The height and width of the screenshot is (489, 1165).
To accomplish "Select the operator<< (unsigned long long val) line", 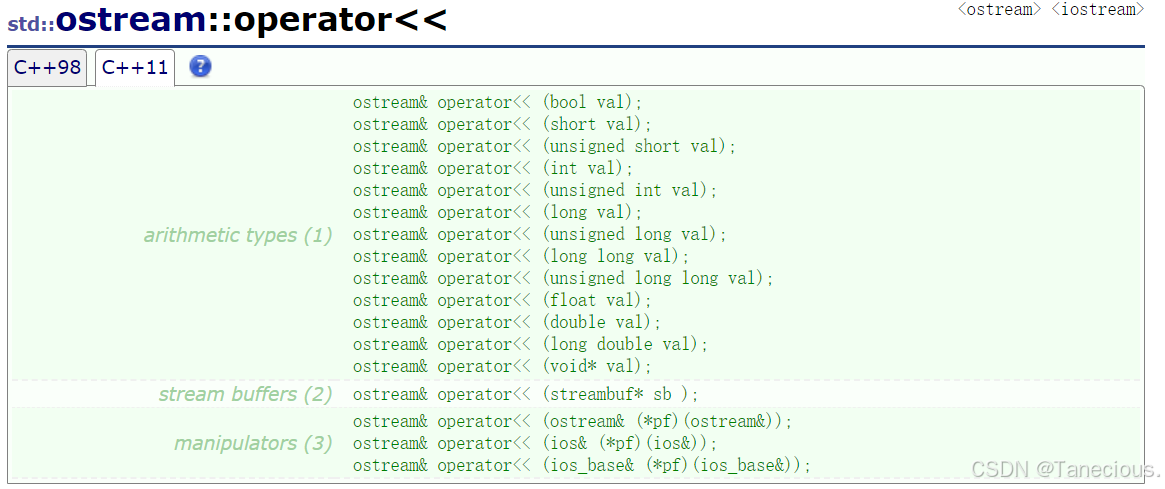I will point(563,279).
